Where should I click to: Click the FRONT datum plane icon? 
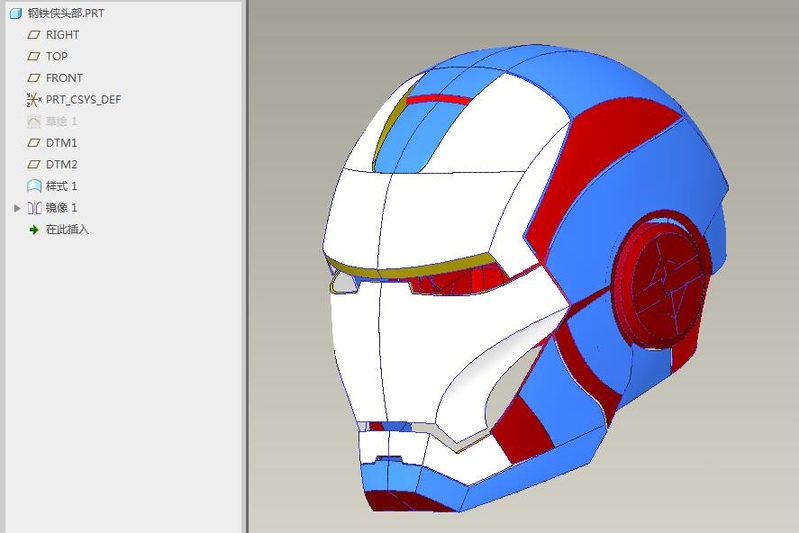(x=34, y=78)
